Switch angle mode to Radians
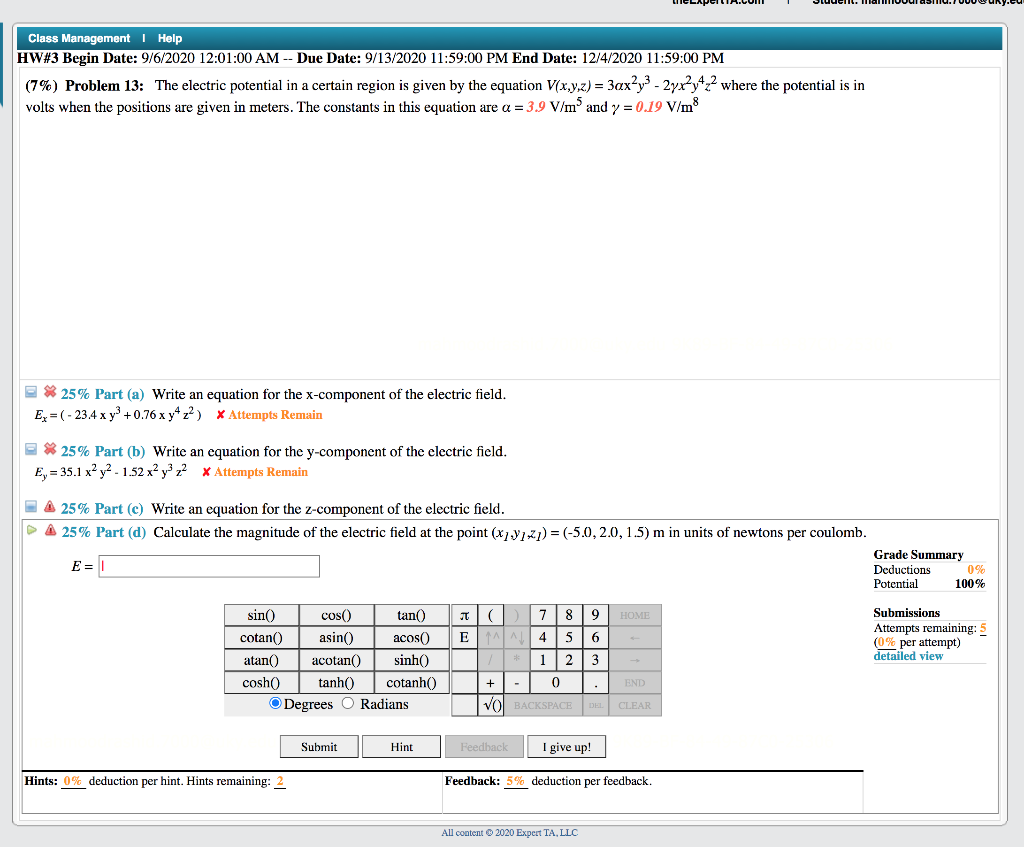 [347, 704]
